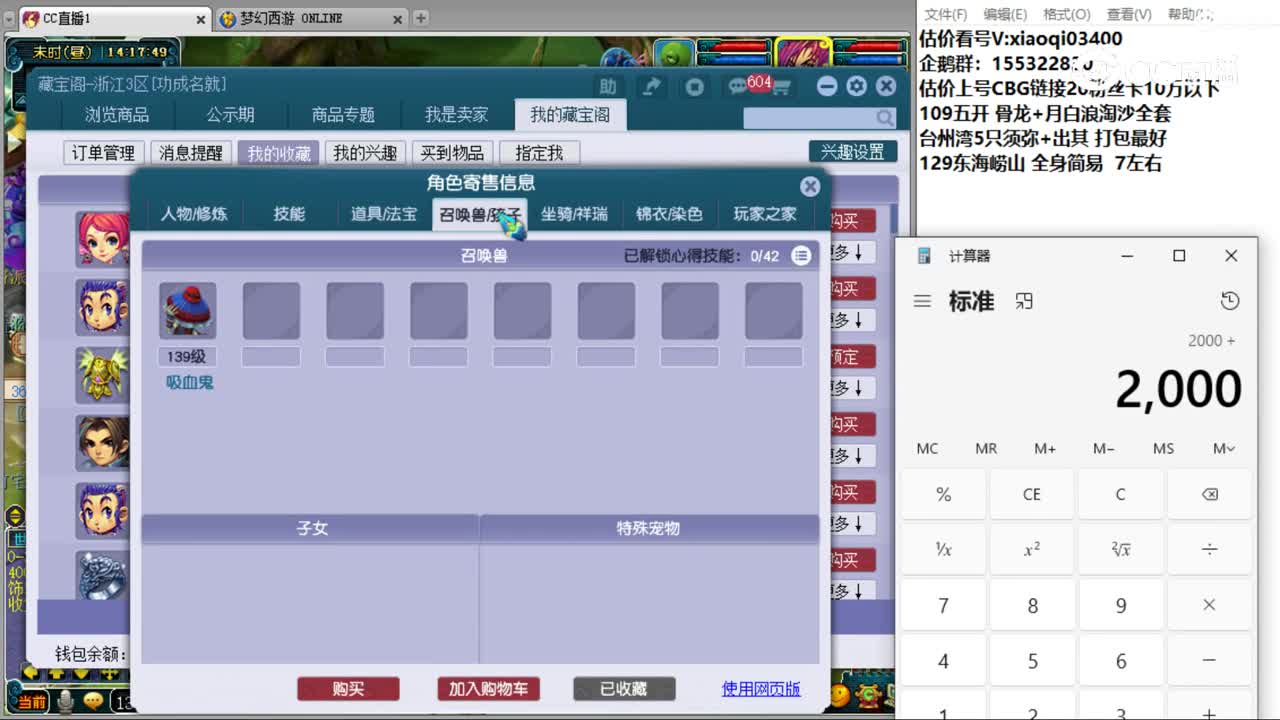This screenshot has width=1280, height=720.
Task: Open the 编辑(E) menu in Notepad
Action: click(x=1005, y=14)
